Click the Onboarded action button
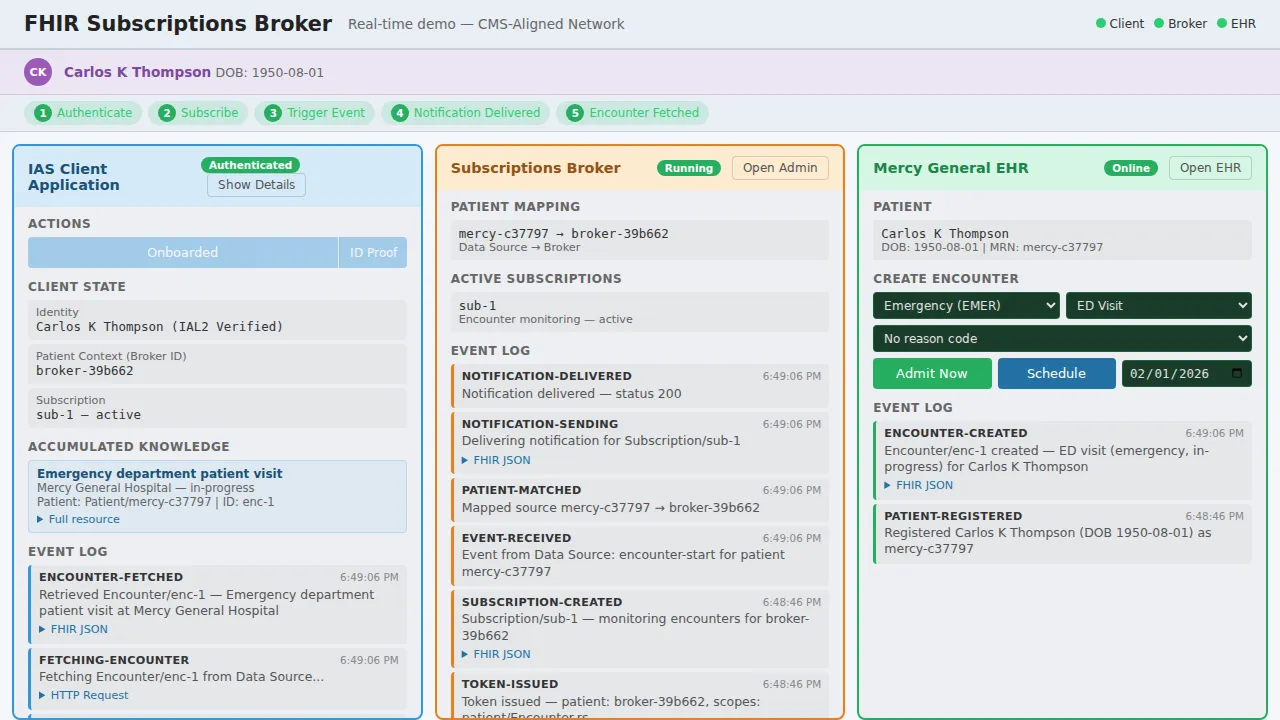 tap(183, 252)
